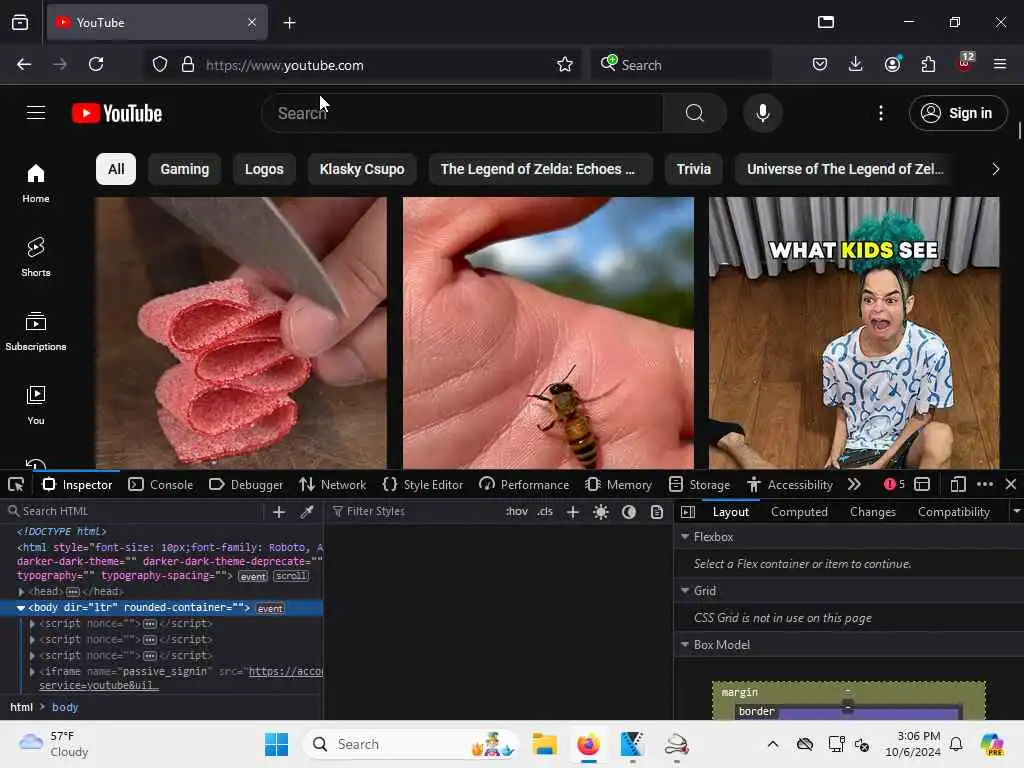Click the YouTube search magnifier button
The height and width of the screenshot is (768, 1024).
[695, 113]
